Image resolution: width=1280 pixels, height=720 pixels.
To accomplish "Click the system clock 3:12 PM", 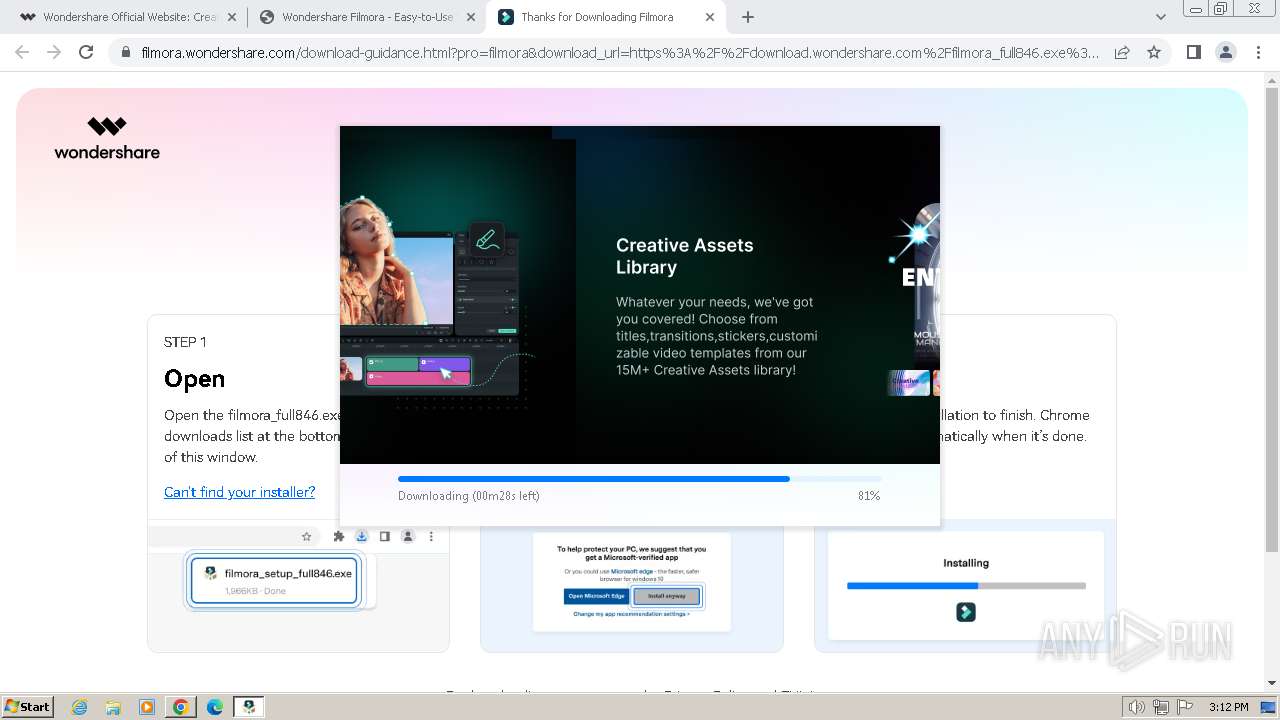I will click(x=1228, y=707).
